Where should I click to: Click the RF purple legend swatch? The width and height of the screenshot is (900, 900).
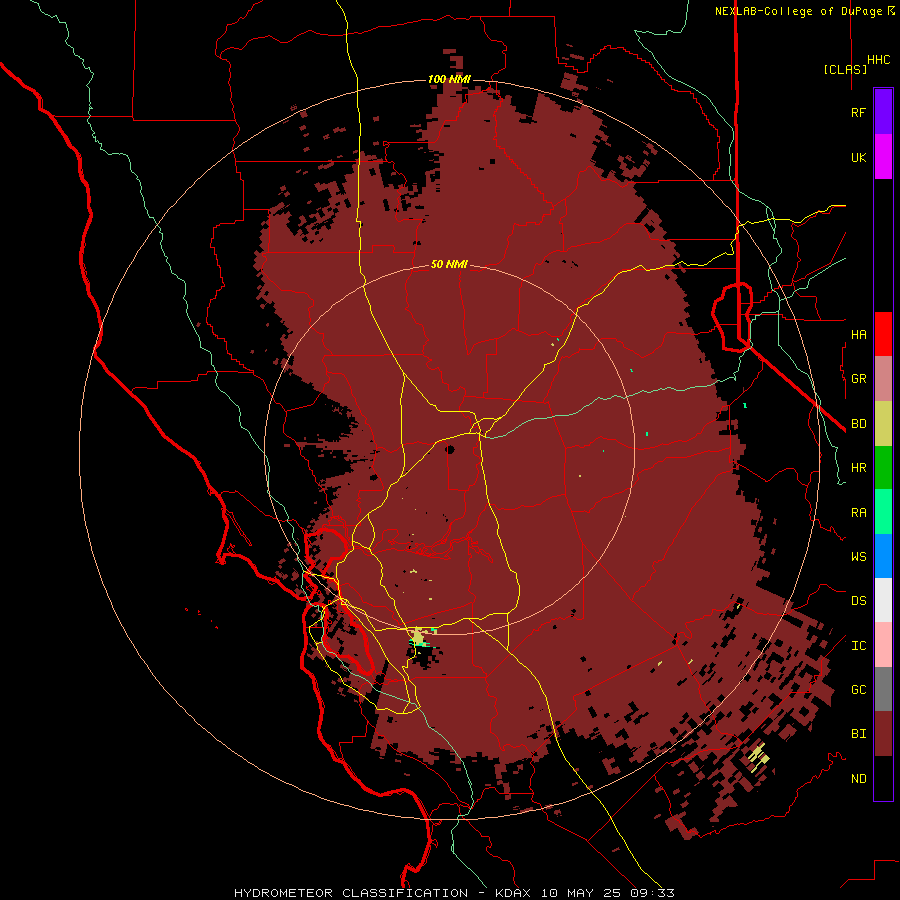pos(883,112)
